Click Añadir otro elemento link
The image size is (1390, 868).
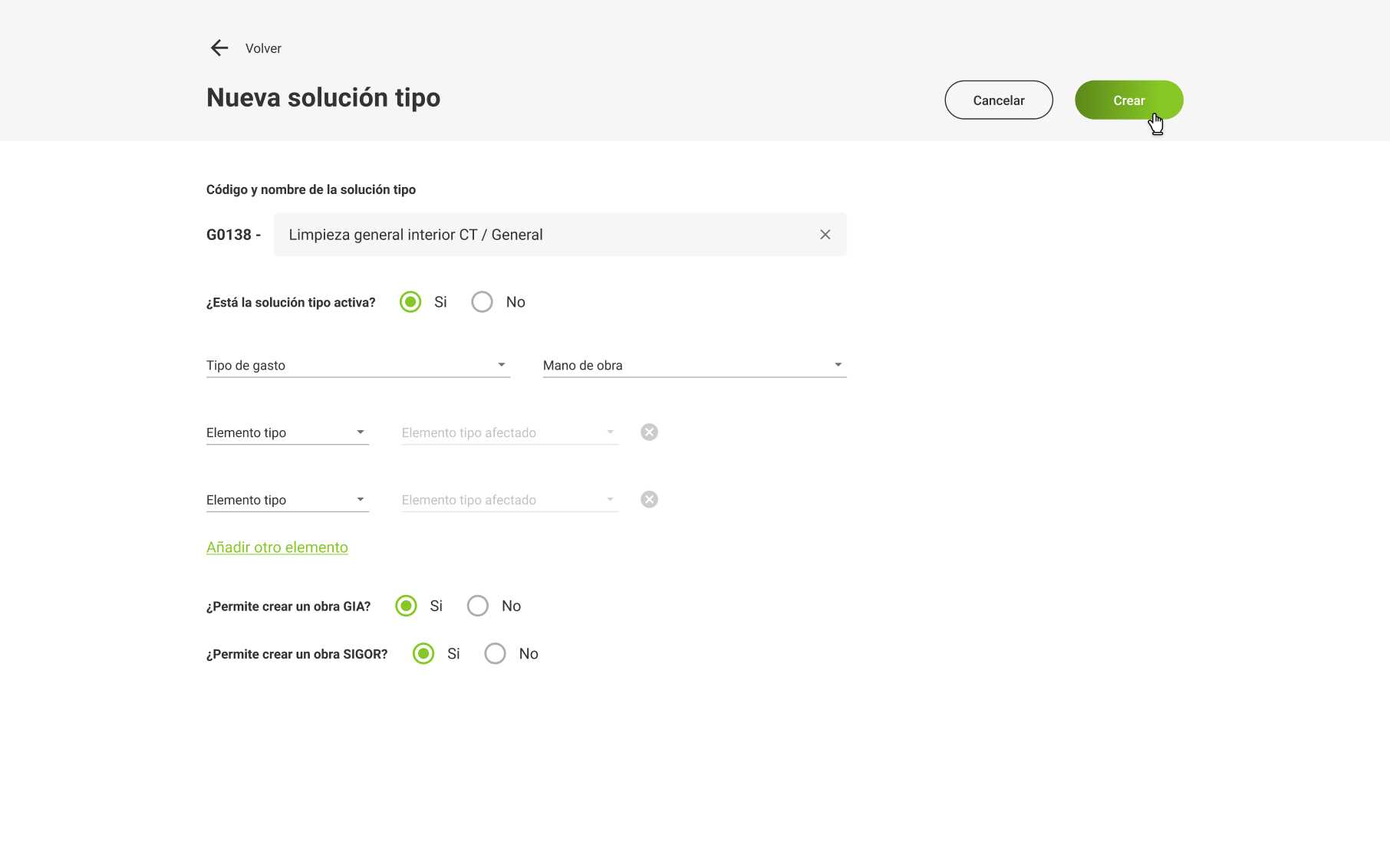277,547
